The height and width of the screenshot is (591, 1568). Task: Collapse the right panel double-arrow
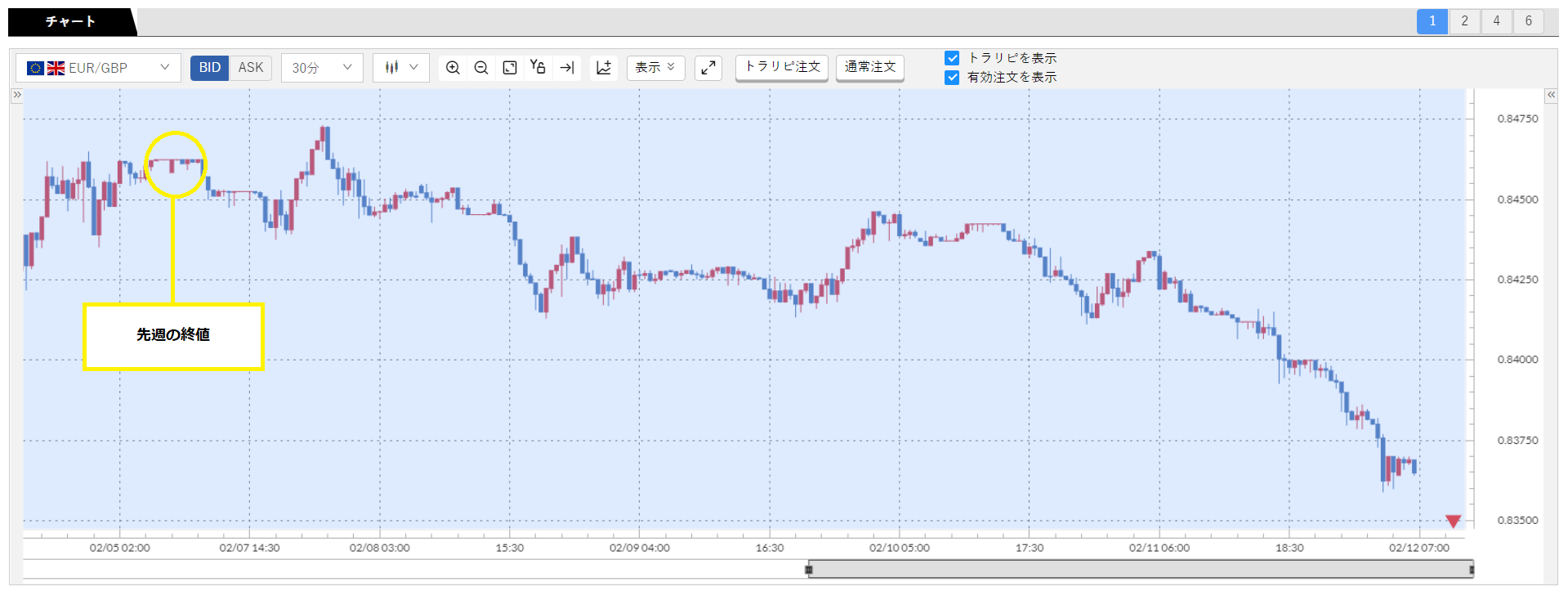1551,95
